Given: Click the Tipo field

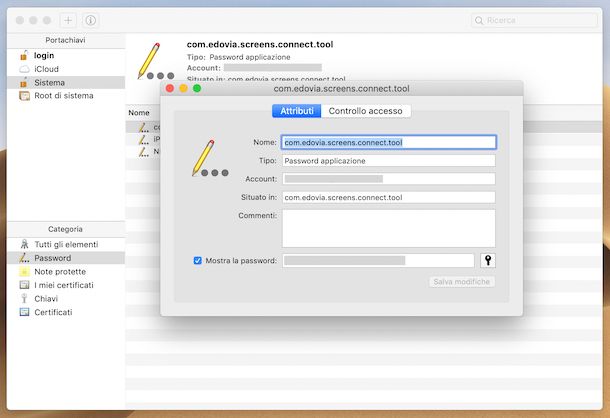Looking at the screenshot, I should point(389,161).
